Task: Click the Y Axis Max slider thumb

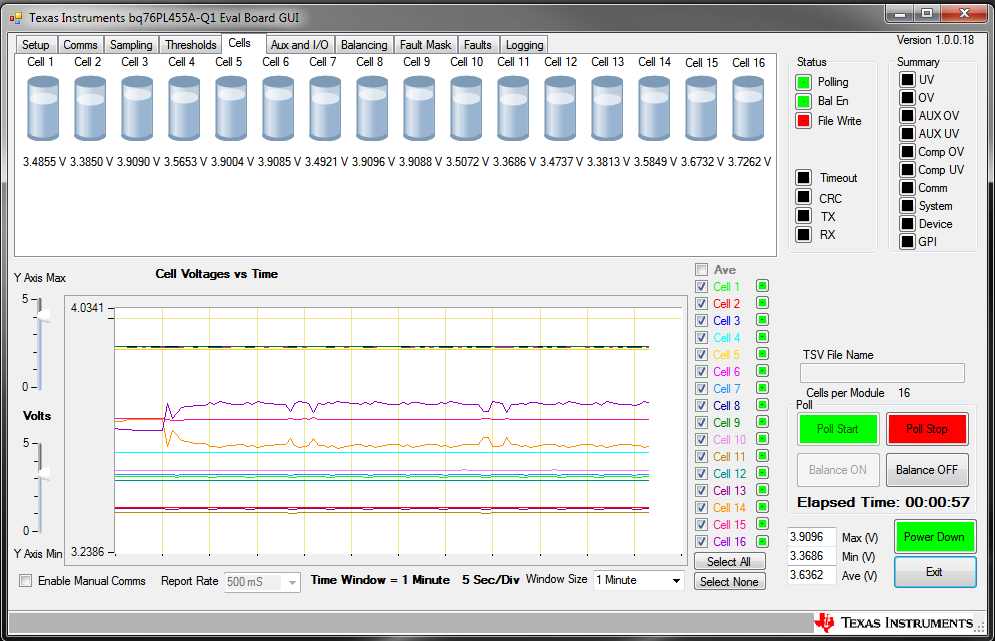Action: 43,315
